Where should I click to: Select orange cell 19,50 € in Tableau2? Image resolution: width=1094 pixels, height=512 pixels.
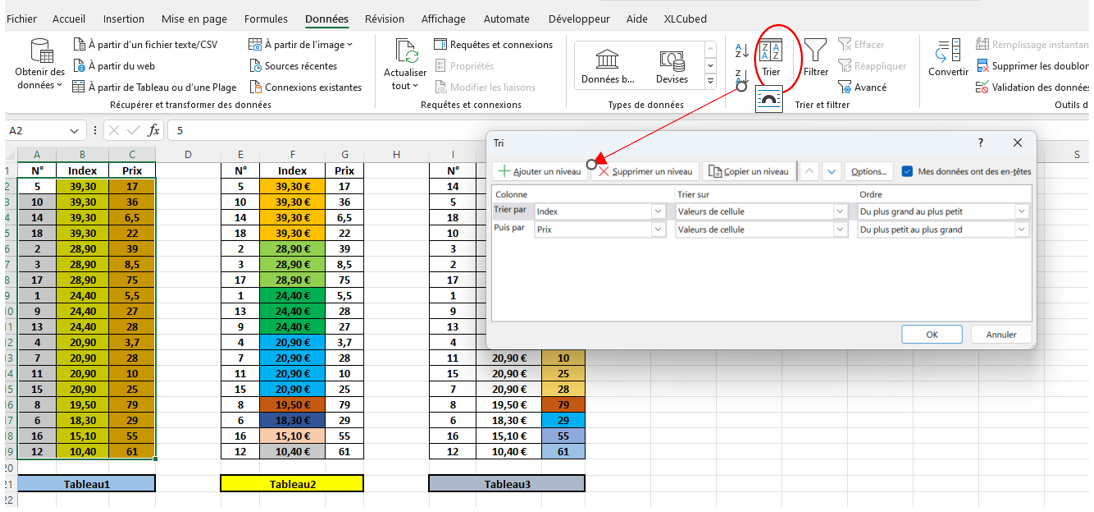pos(292,404)
